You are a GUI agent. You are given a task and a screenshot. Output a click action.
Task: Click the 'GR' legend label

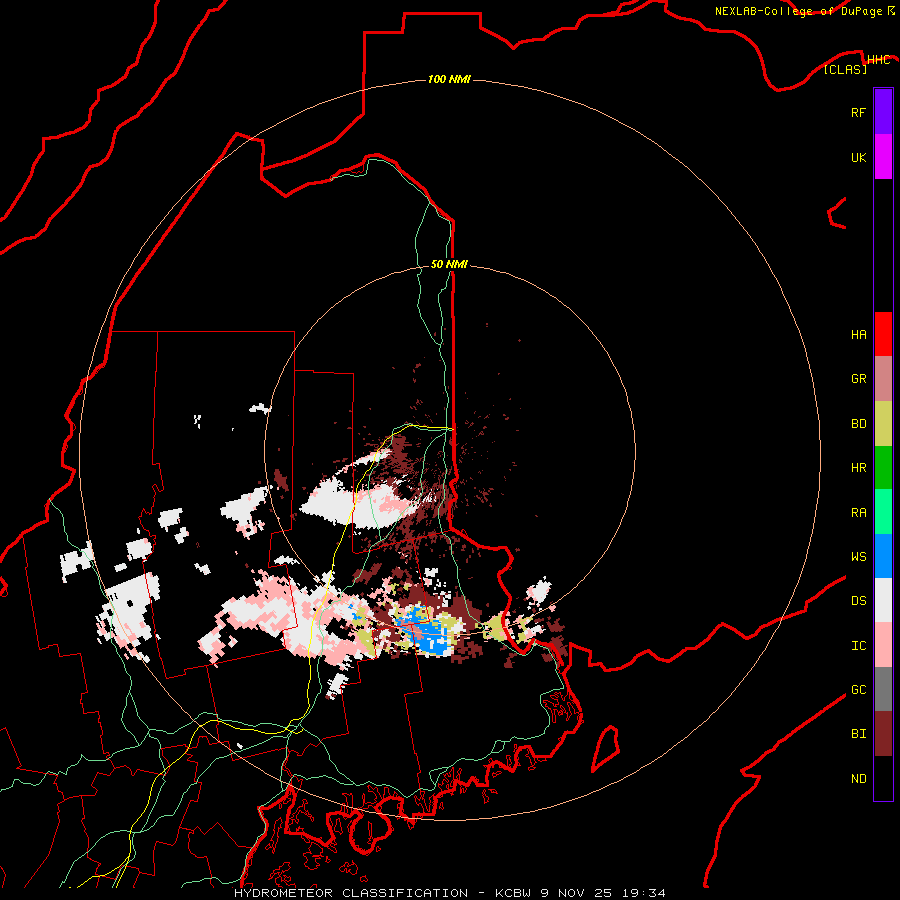pyautogui.click(x=858, y=379)
